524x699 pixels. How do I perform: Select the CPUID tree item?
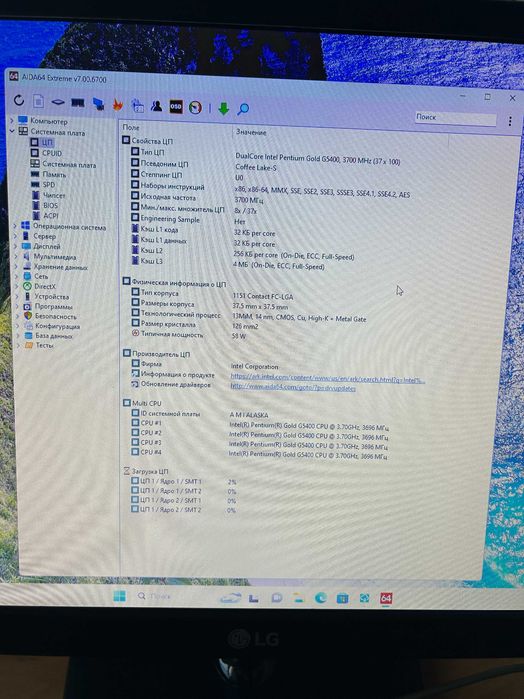click(46, 153)
